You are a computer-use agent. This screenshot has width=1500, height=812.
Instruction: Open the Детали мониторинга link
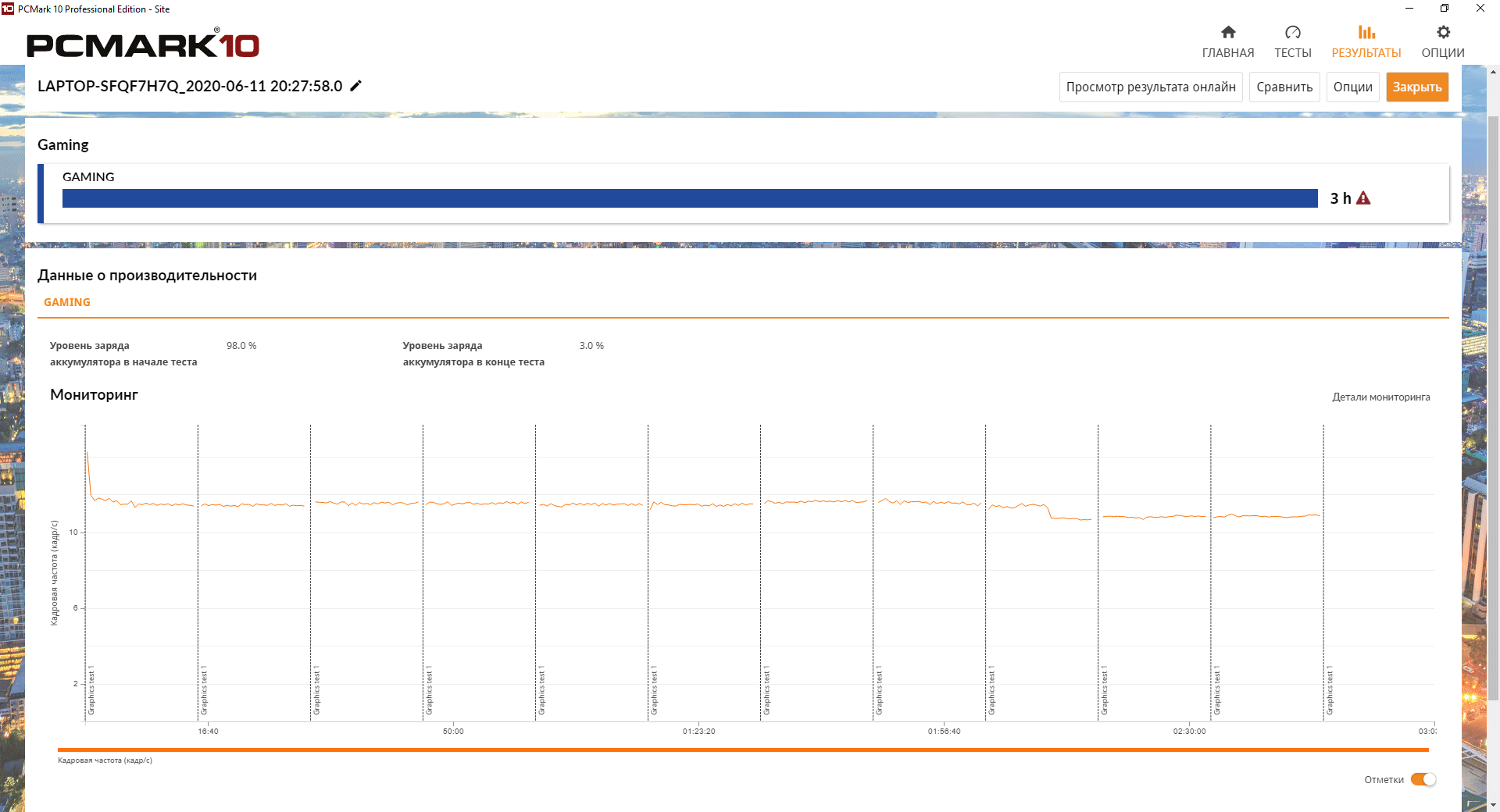[x=1381, y=397]
